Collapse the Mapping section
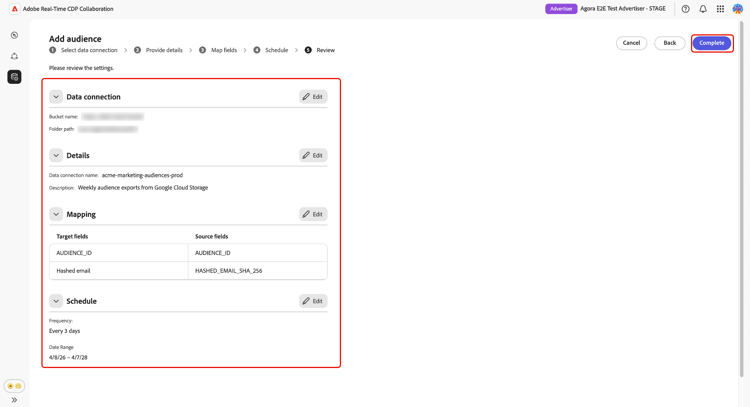This screenshot has width=750, height=407. [56, 214]
